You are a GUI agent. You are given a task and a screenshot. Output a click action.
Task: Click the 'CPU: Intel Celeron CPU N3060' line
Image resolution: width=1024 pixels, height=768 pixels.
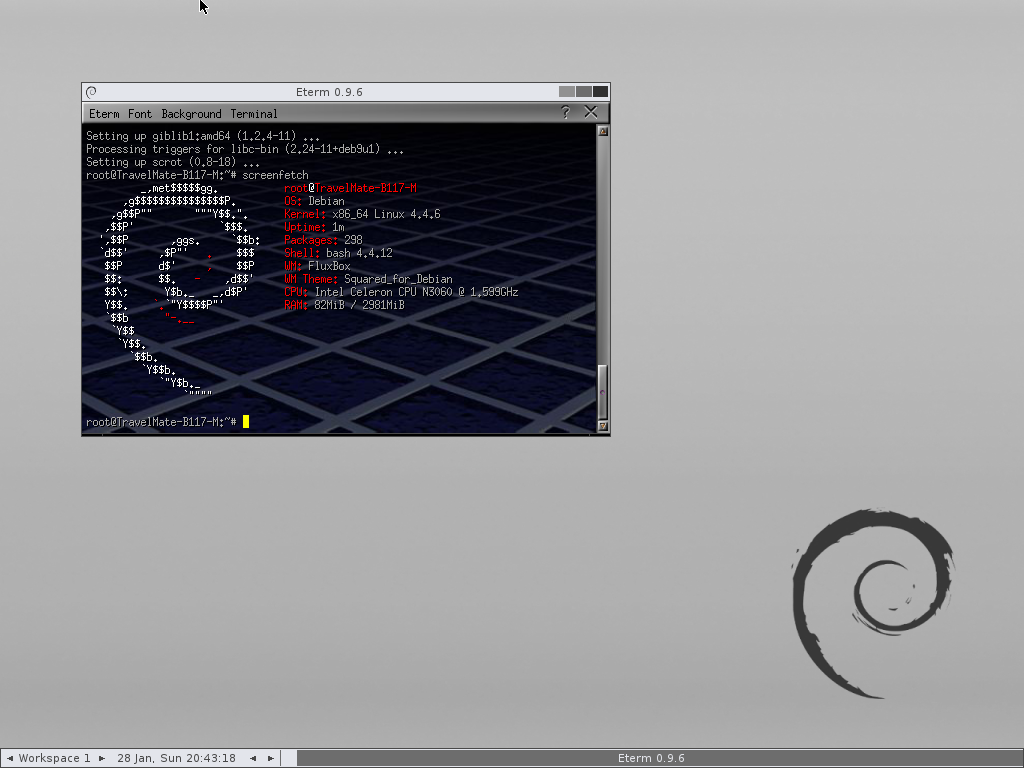click(401, 292)
